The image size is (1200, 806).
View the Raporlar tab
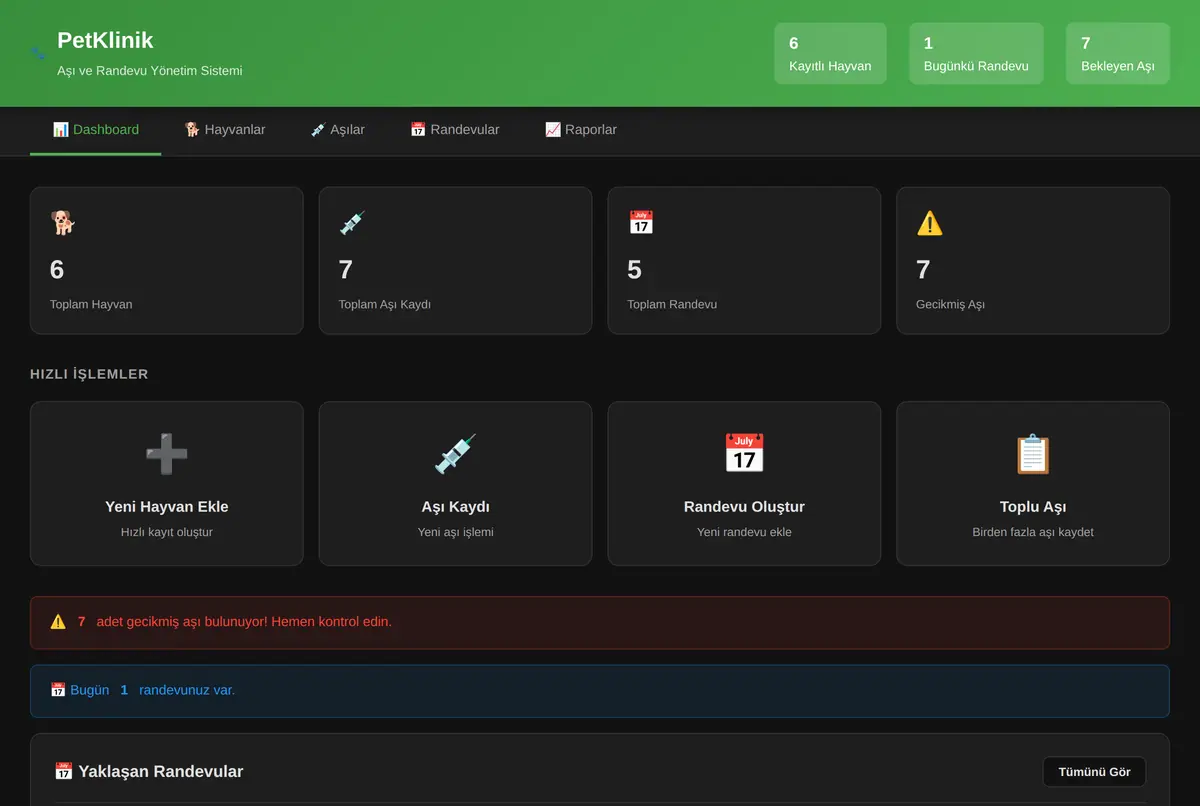coord(581,130)
